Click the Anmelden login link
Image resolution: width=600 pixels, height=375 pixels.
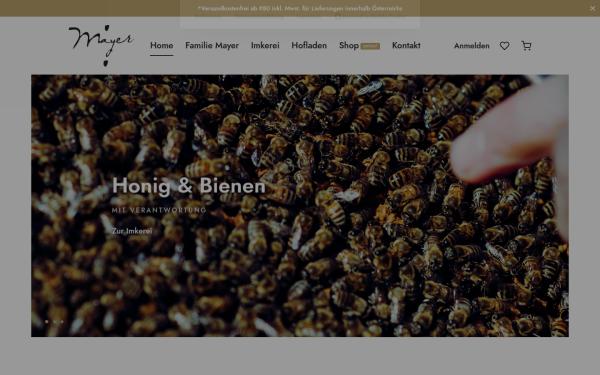click(x=471, y=46)
